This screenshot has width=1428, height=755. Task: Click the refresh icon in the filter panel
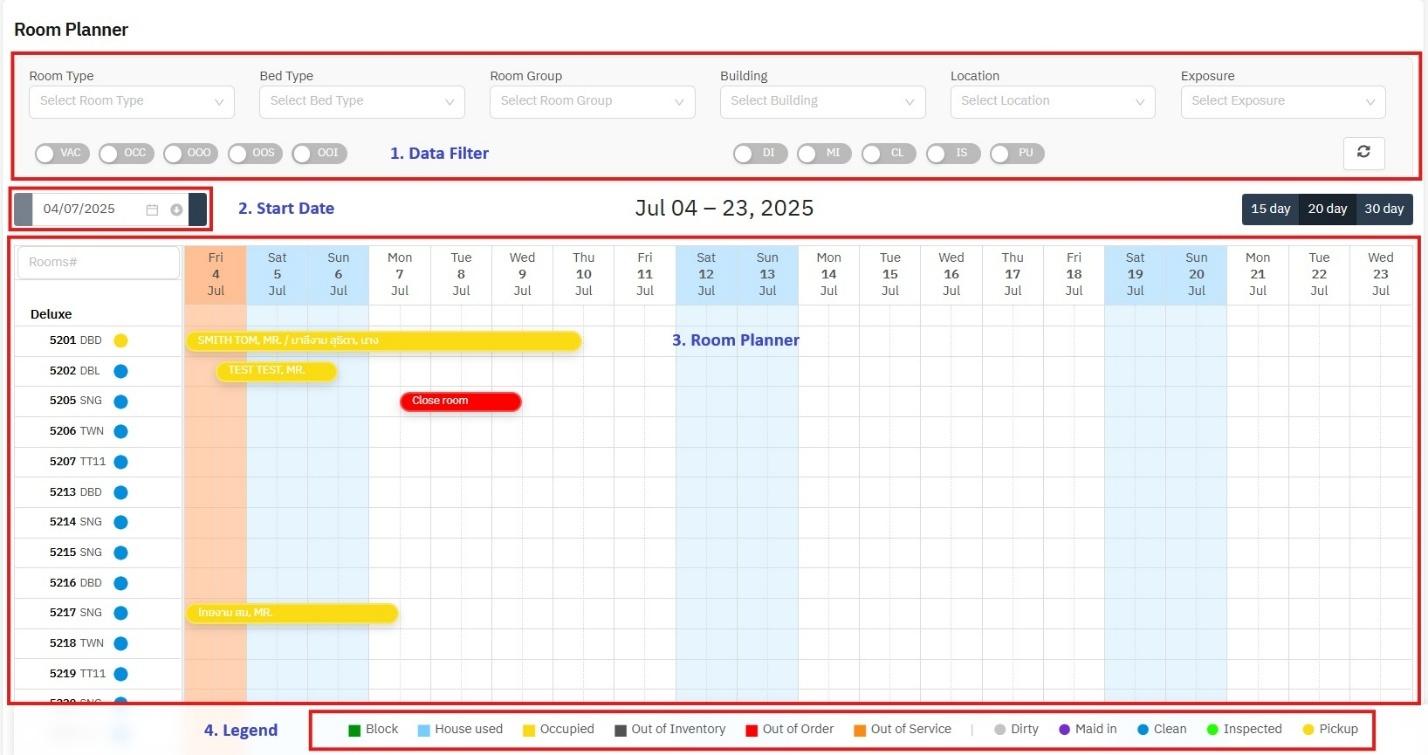coord(1363,153)
